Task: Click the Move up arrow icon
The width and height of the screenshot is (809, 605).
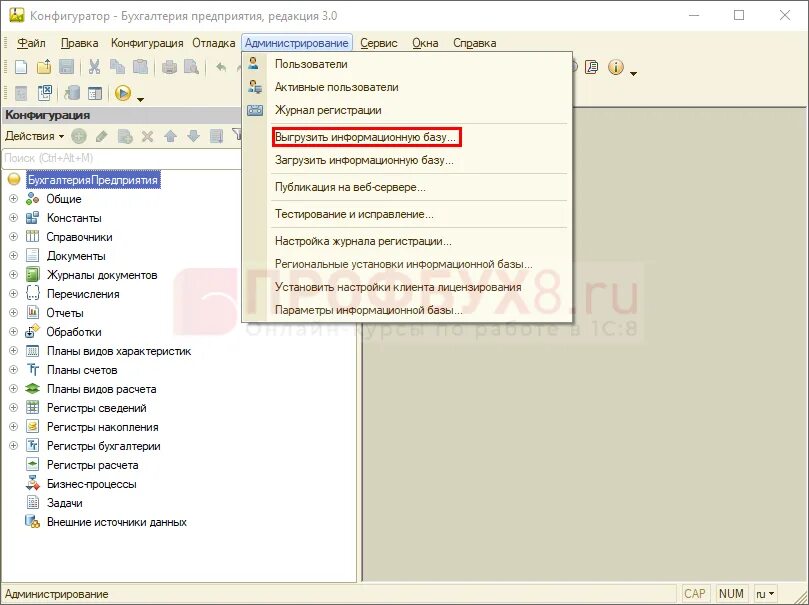Action: (x=170, y=136)
